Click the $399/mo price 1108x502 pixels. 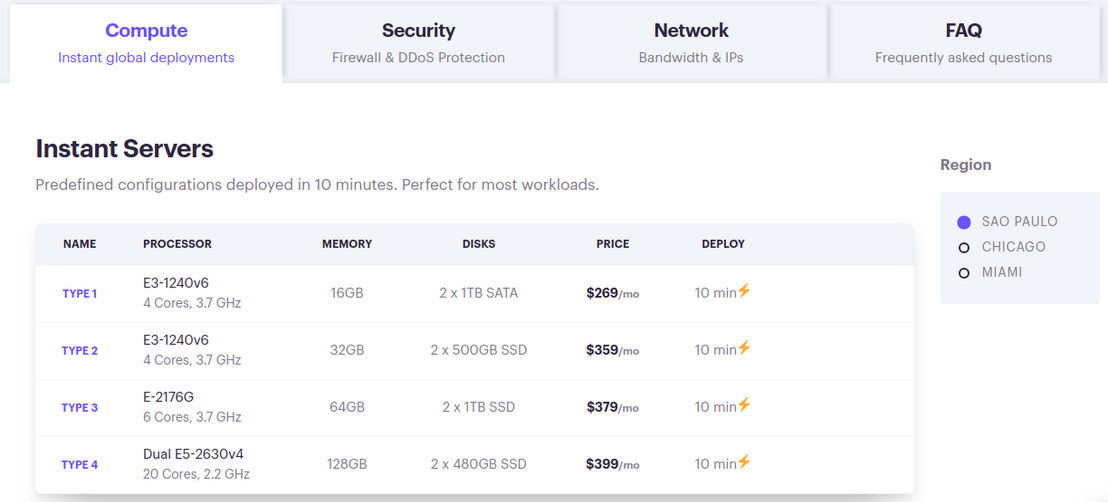click(x=613, y=465)
